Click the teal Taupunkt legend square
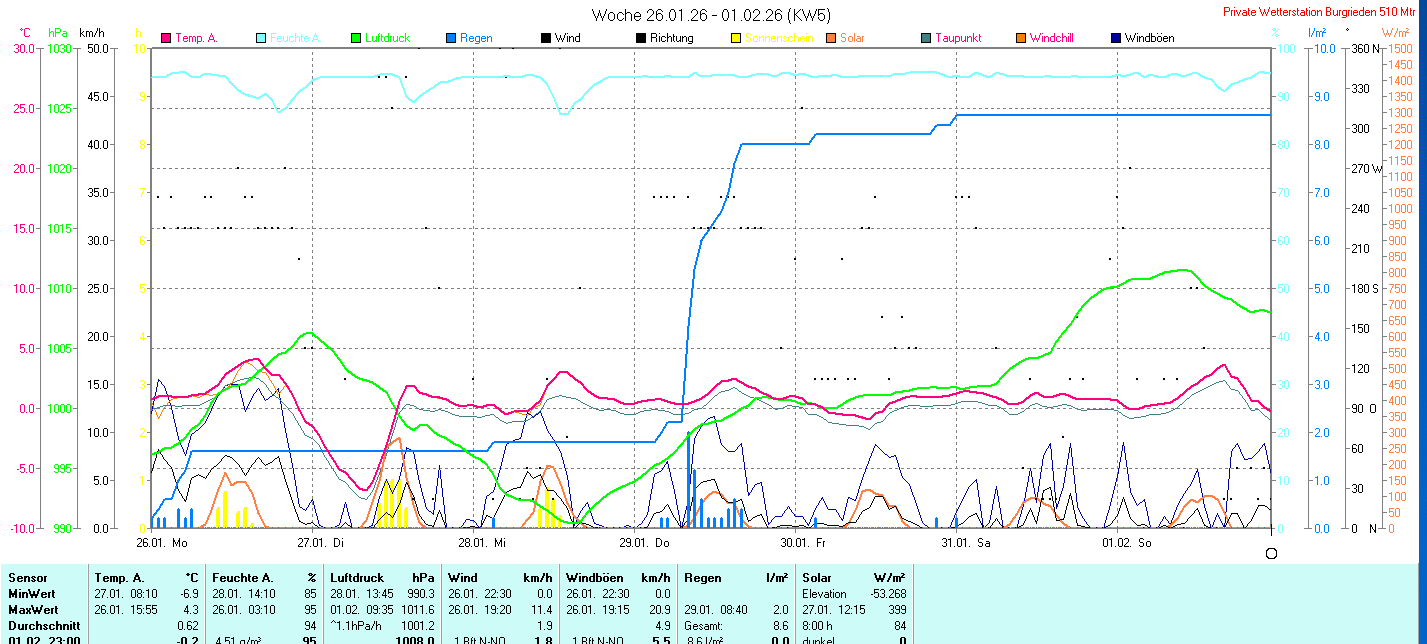This screenshot has height=644, width=1427. pyautogui.click(x=926, y=38)
